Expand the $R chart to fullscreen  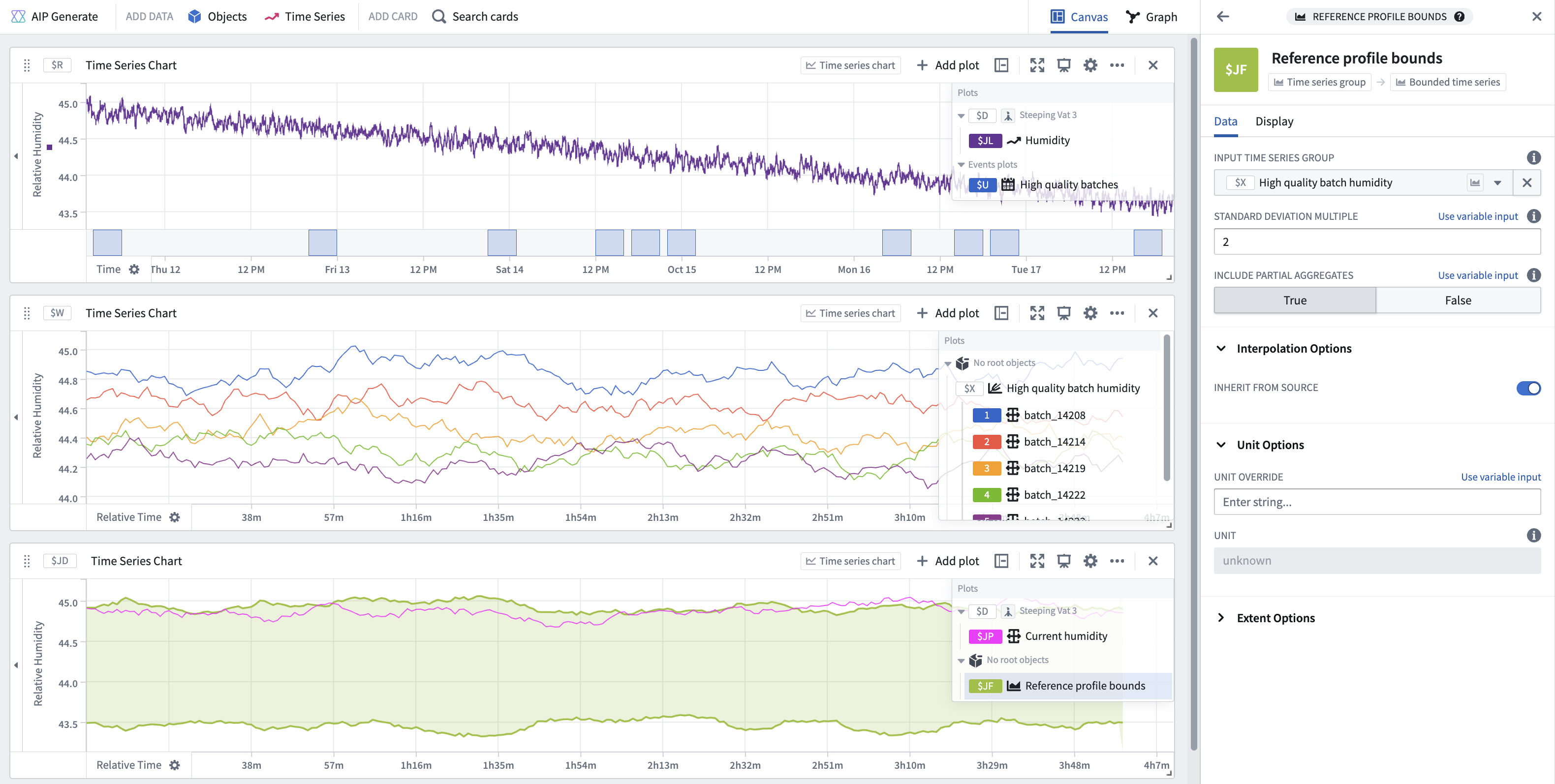coord(1036,65)
